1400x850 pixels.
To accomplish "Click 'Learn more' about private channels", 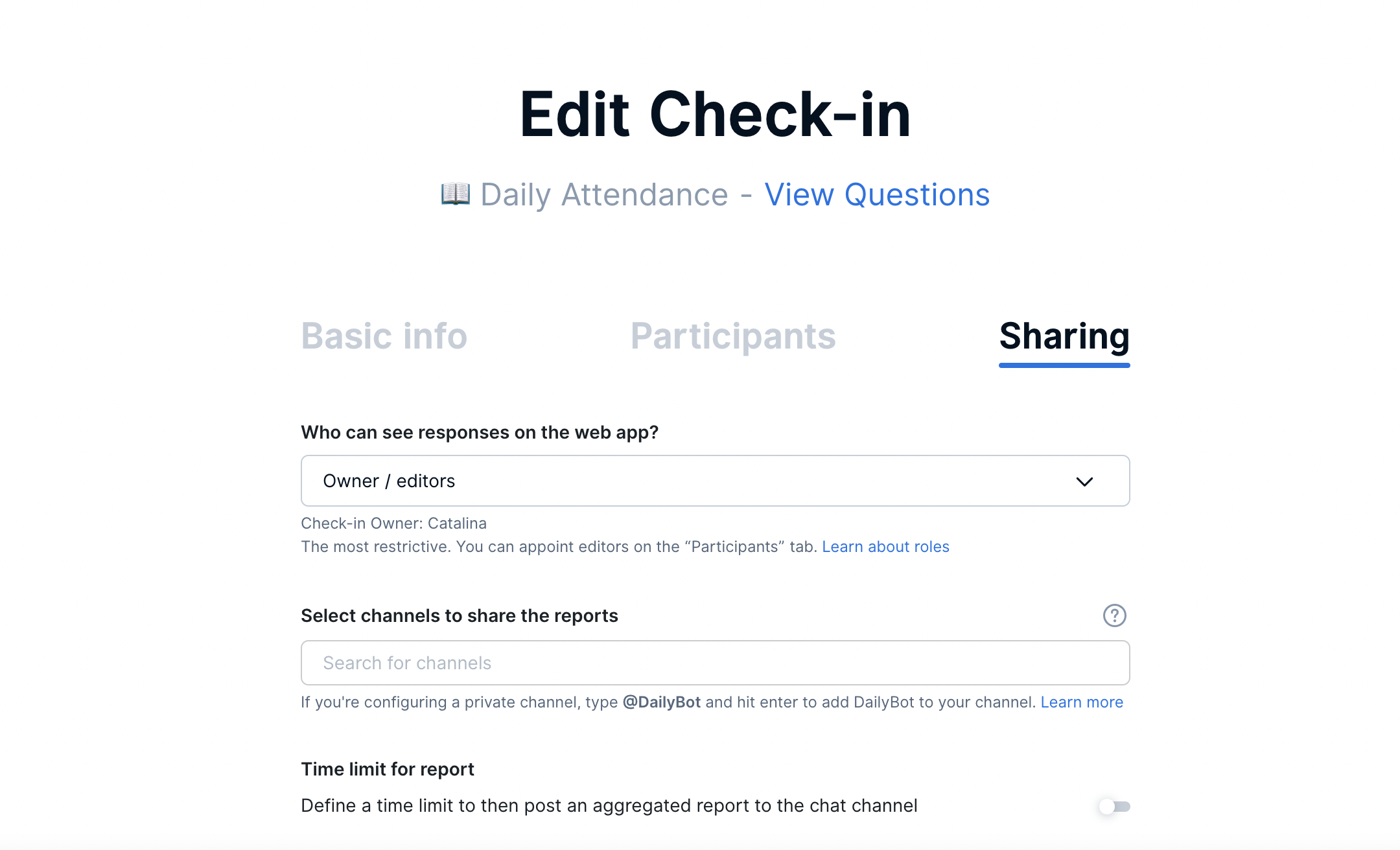I will click(x=1082, y=702).
